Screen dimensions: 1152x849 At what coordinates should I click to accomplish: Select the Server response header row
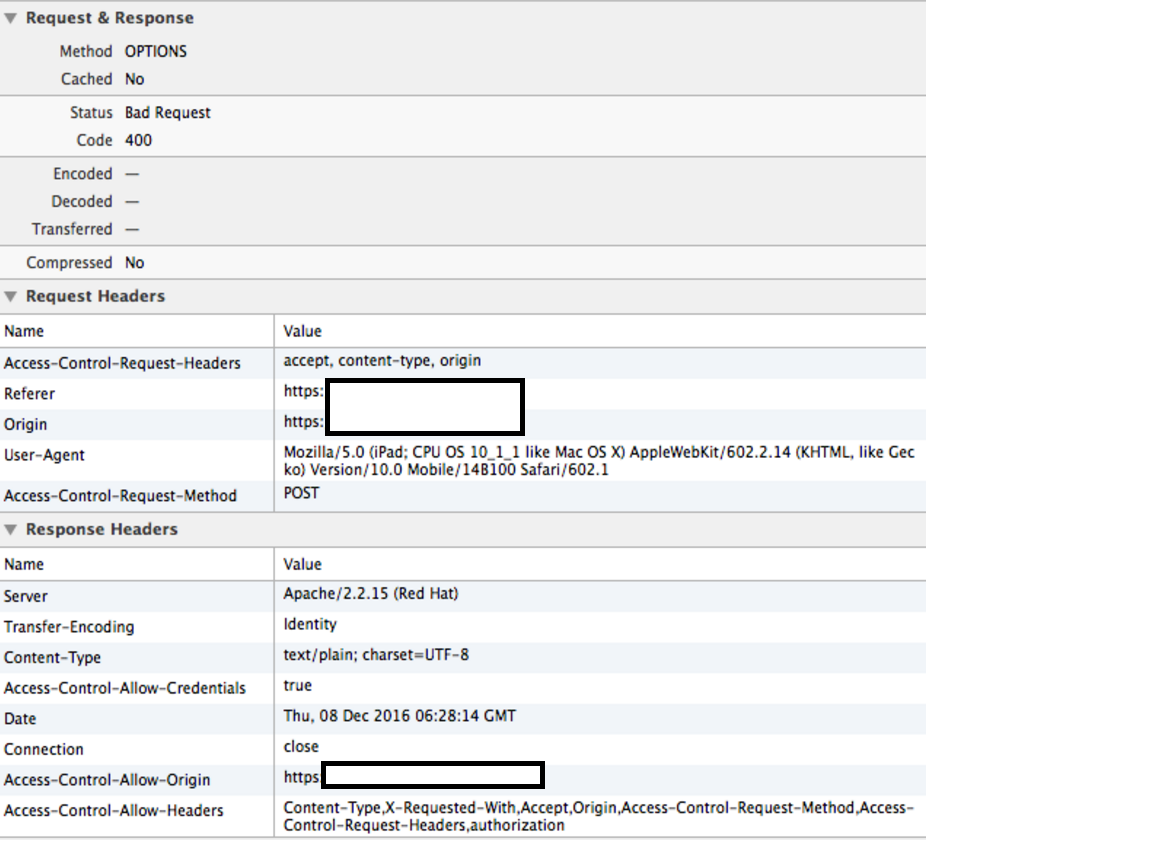coord(26,596)
